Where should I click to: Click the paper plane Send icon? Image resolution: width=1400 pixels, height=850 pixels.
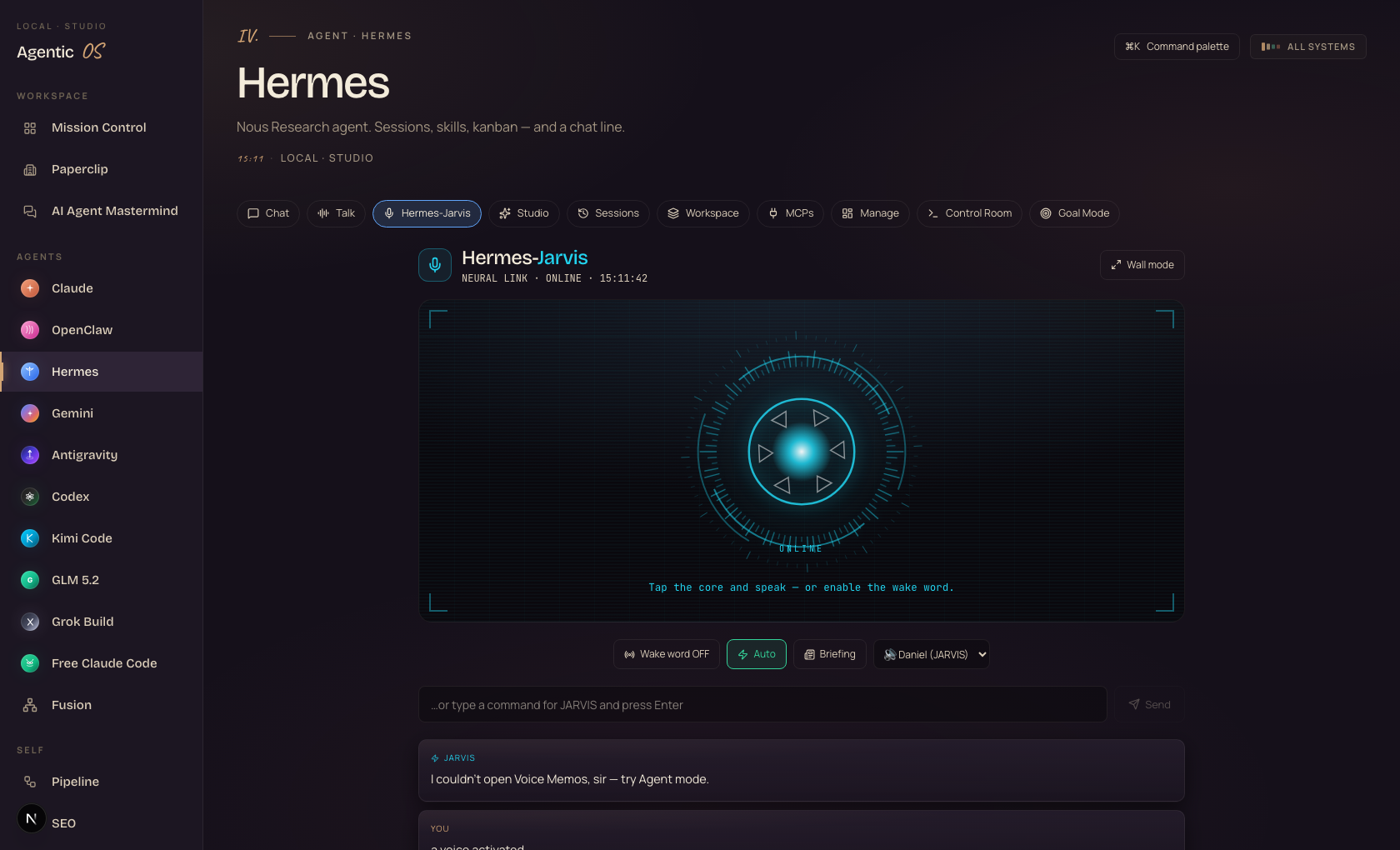pyautogui.click(x=1134, y=705)
